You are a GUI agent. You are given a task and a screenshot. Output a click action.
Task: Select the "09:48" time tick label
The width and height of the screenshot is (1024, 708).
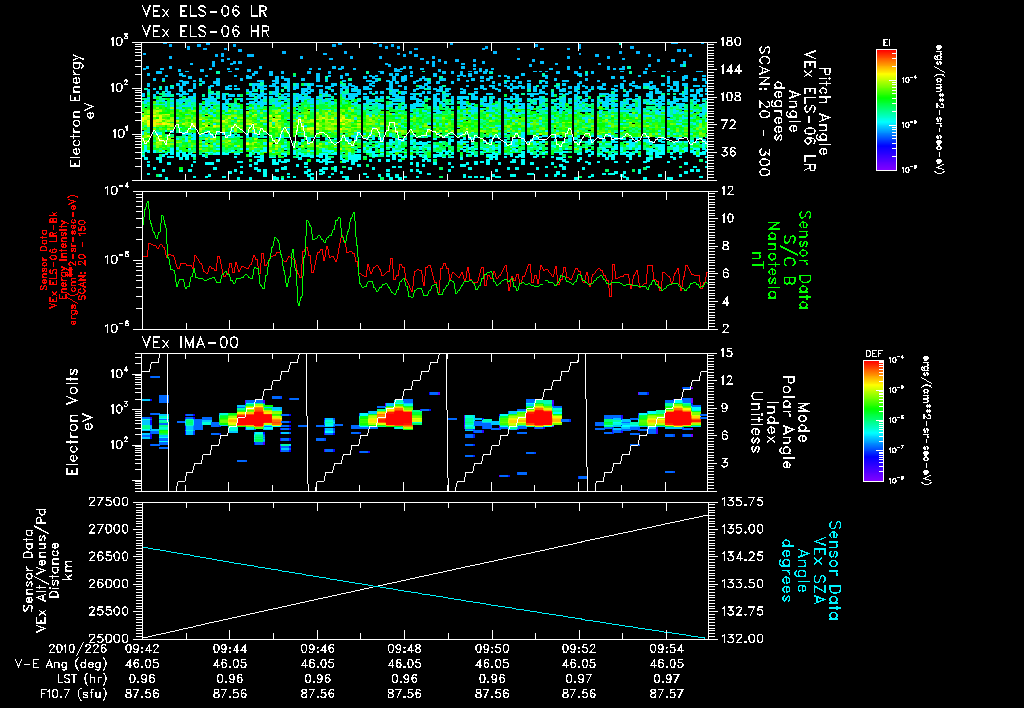(x=404, y=649)
